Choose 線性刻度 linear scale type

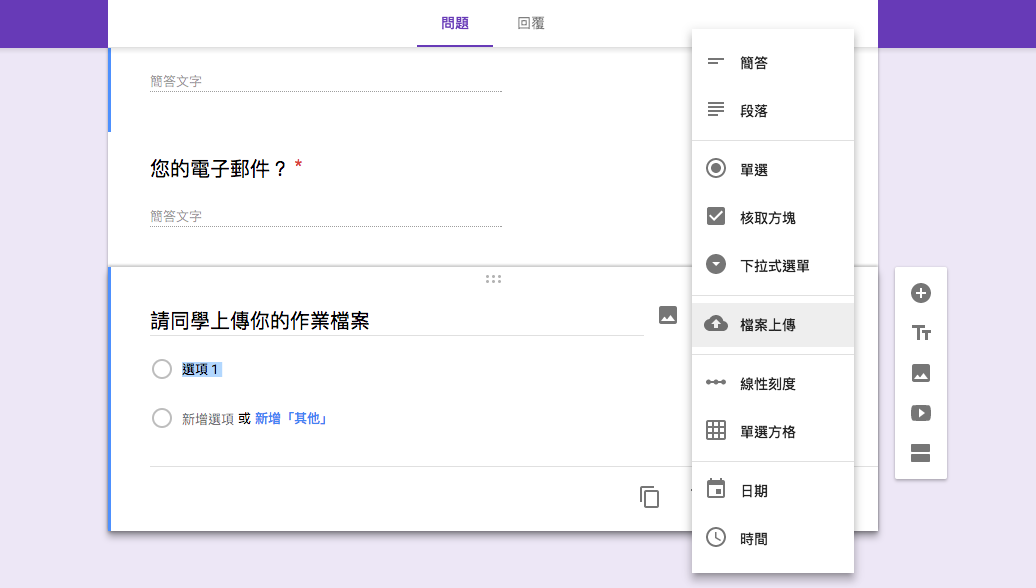[772, 384]
